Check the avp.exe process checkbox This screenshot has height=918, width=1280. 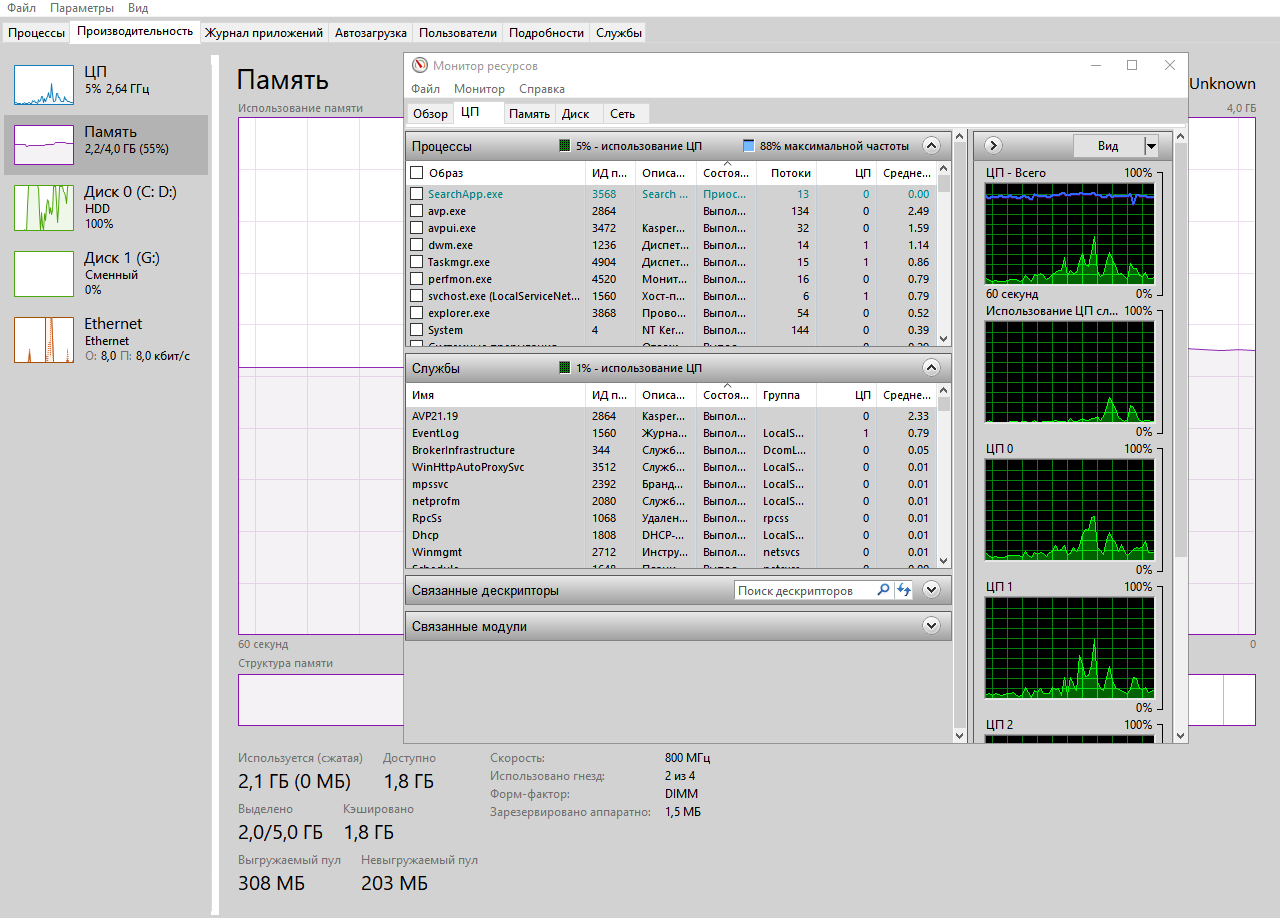(x=417, y=211)
